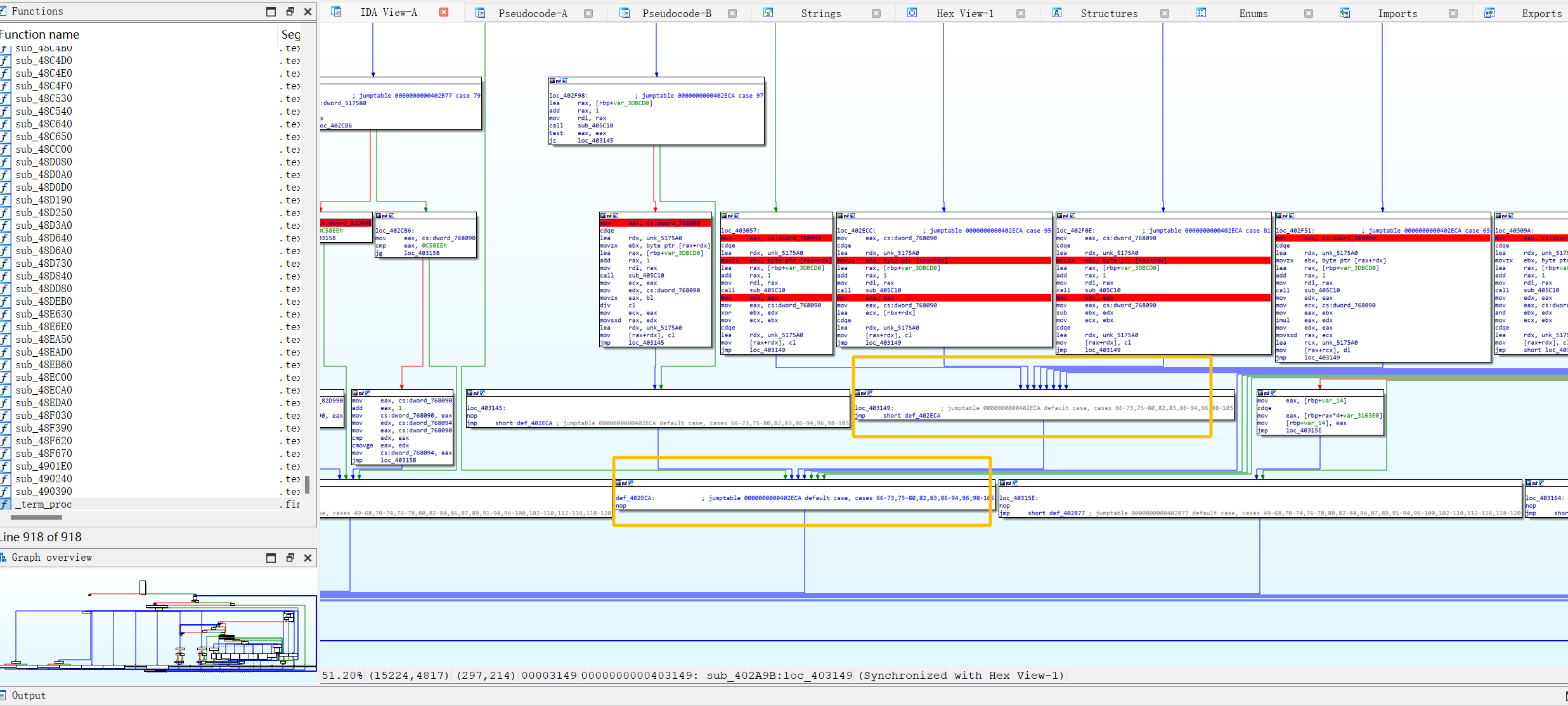Image resolution: width=1568 pixels, height=706 pixels.
Task: Click the Structures tab icon
Action: tap(1056, 13)
